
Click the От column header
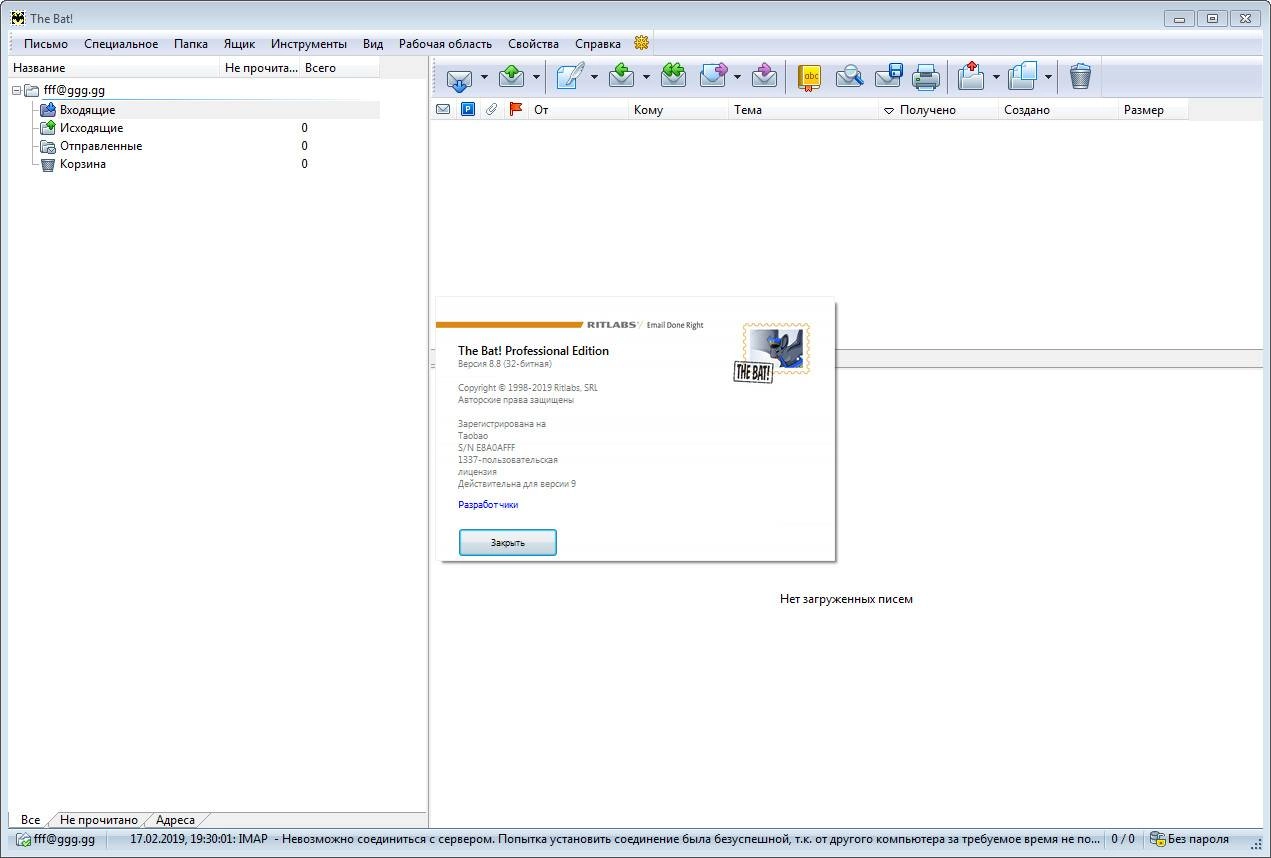[579, 110]
